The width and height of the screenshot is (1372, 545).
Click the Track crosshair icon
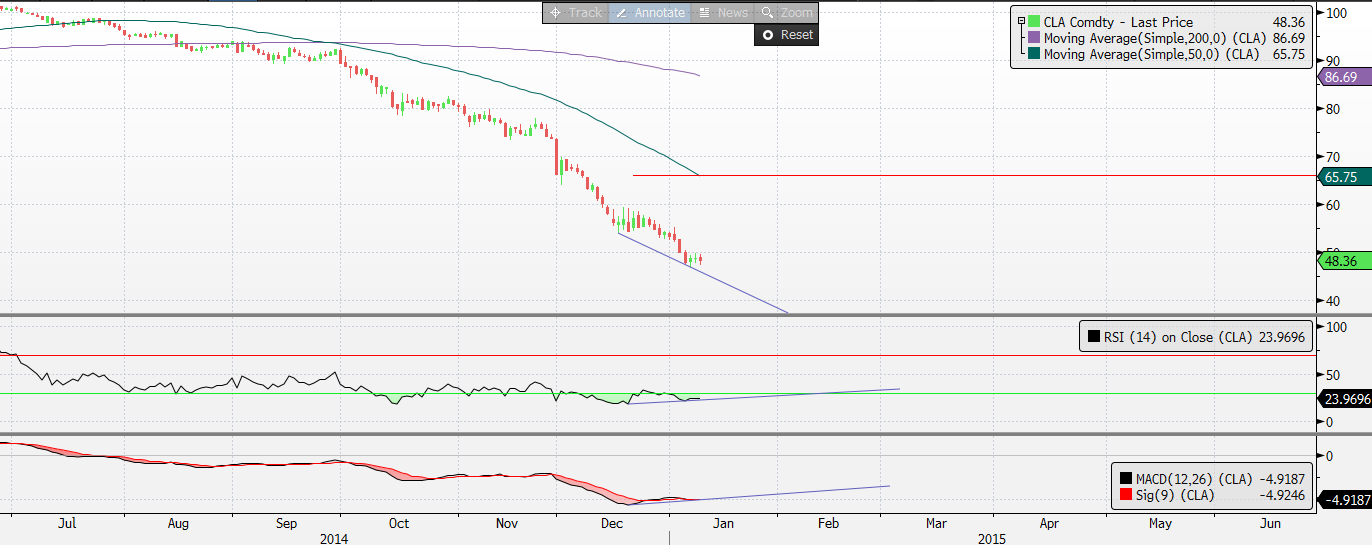pyautogui.click(x=555, y=13)
